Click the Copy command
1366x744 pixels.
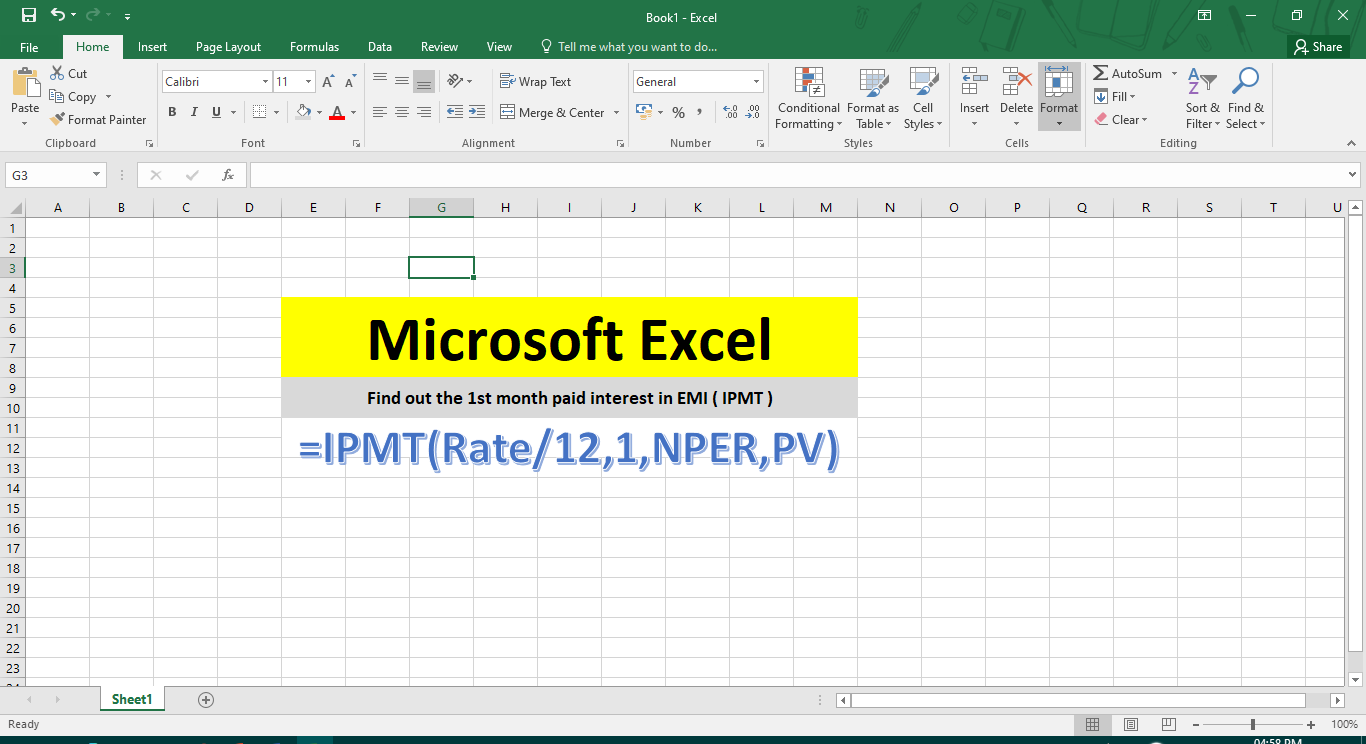(72, 97)
